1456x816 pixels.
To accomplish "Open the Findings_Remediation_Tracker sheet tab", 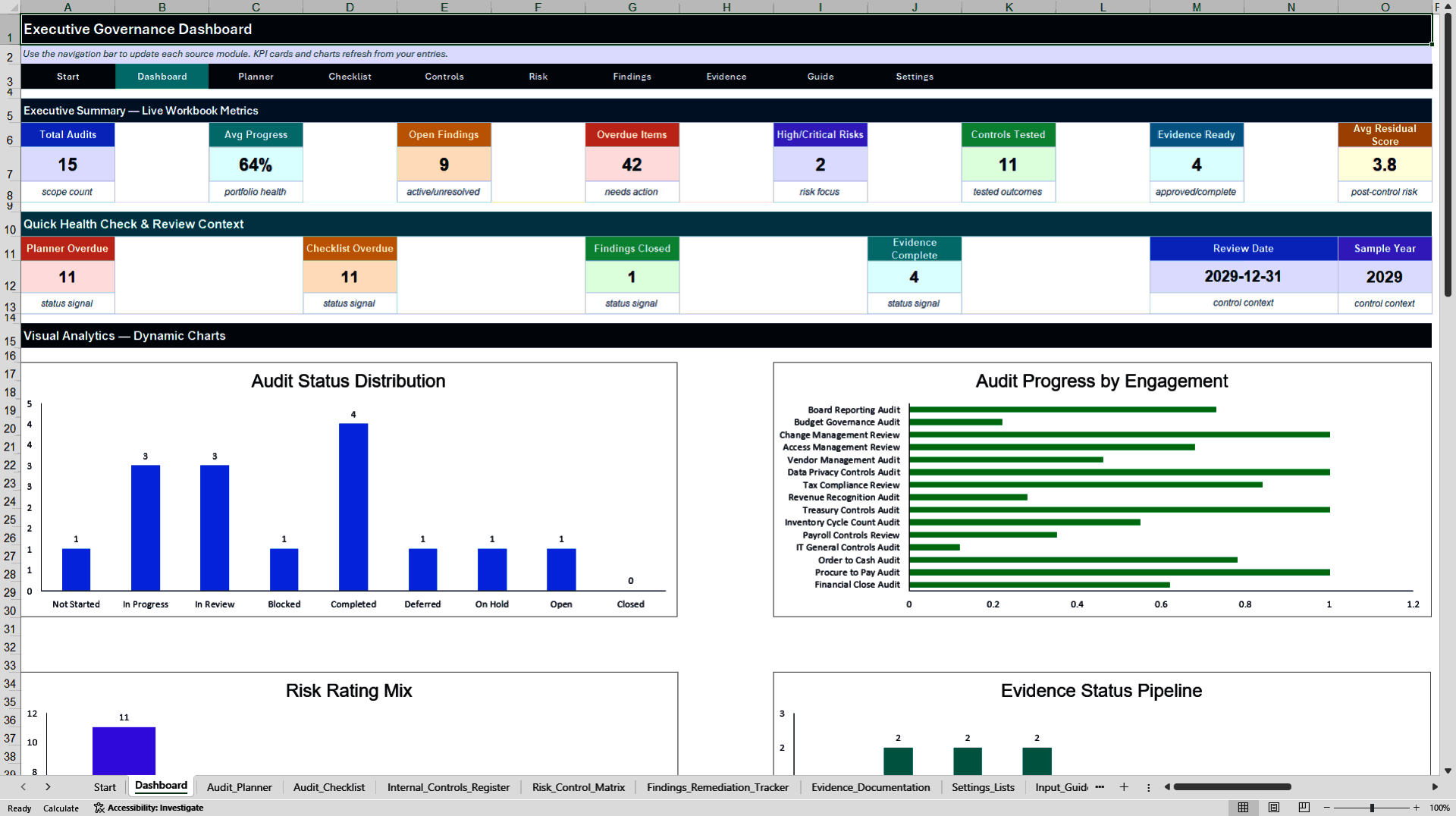I will point(717,787).
